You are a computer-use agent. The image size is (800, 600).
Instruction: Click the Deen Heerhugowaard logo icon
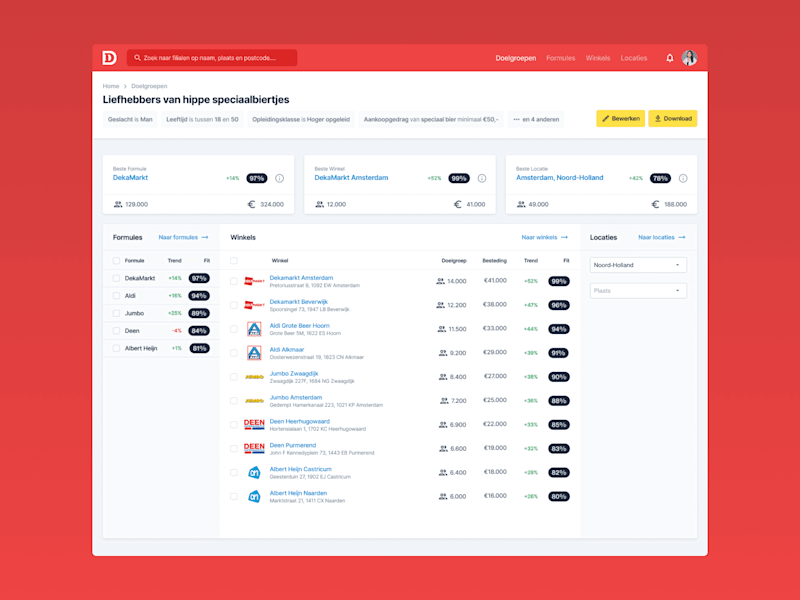click(254, 424)
